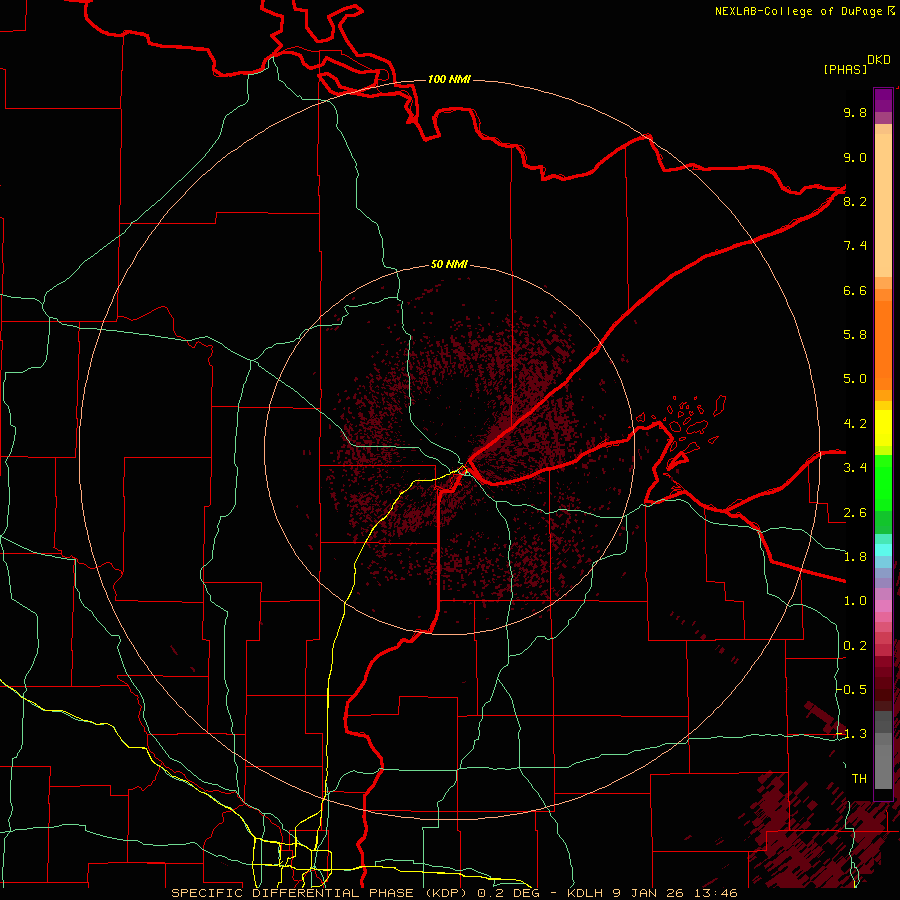Screen dimensions: 900x900
Task: Click the 4.2 legend value
Action: 855,424
